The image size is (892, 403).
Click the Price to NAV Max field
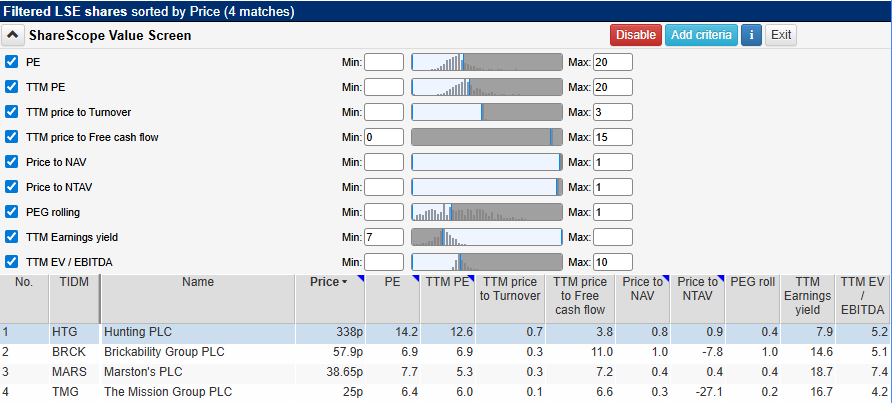click(613, 162)
